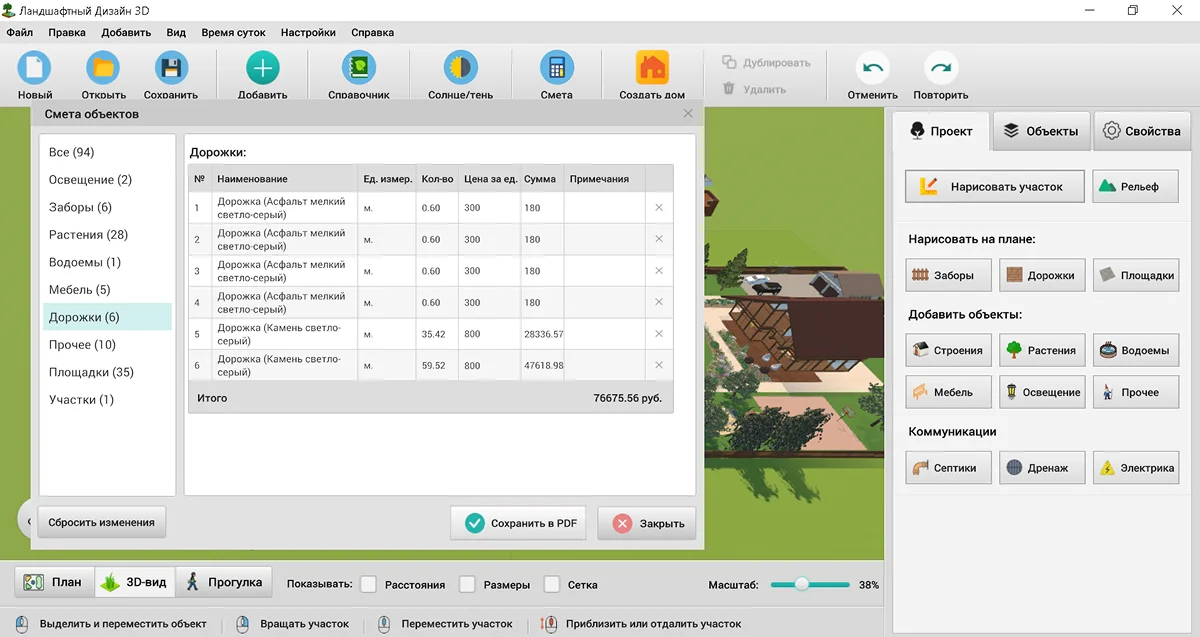Delete row 5 with its X icon
The image size is (1200, 637).
(x=659, y=334)
